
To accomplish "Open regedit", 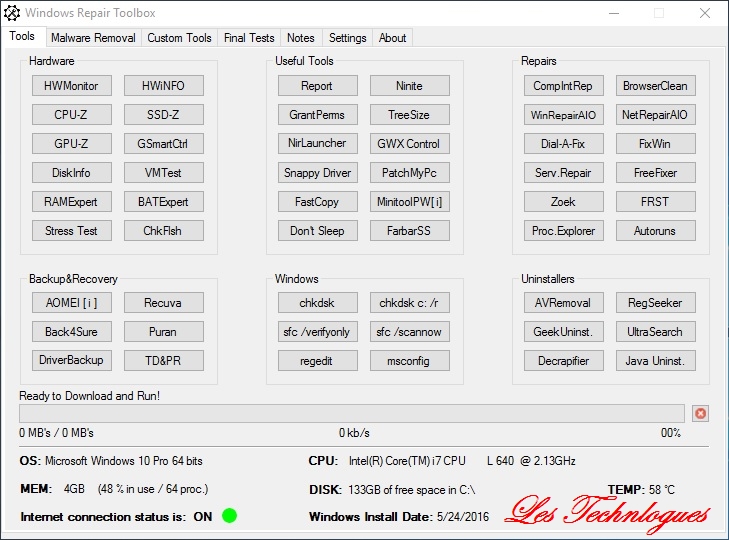I will point(318,360).
